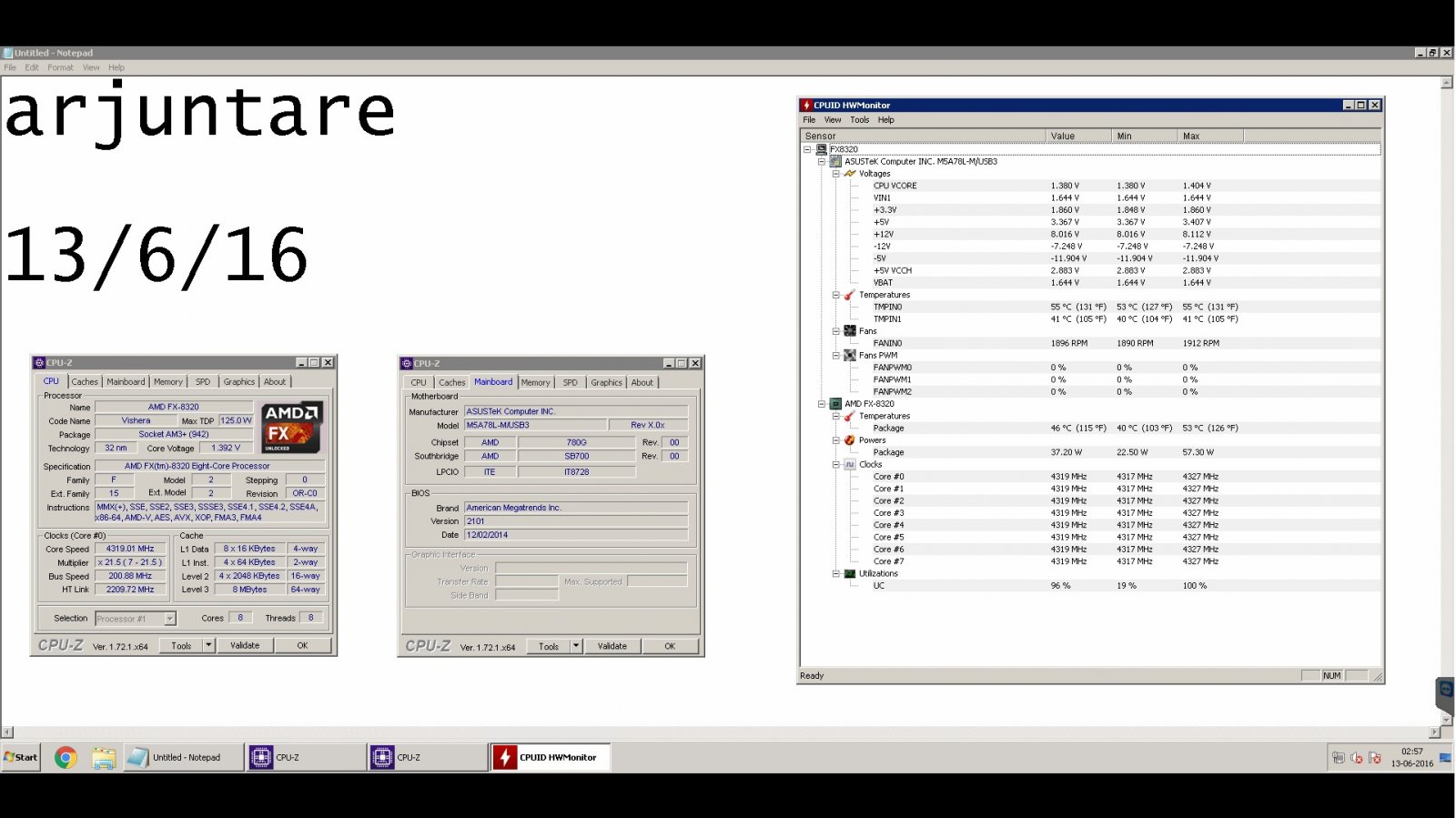Click the Value column header
The image size is (1456, 818).
[x=1078, y=136]
